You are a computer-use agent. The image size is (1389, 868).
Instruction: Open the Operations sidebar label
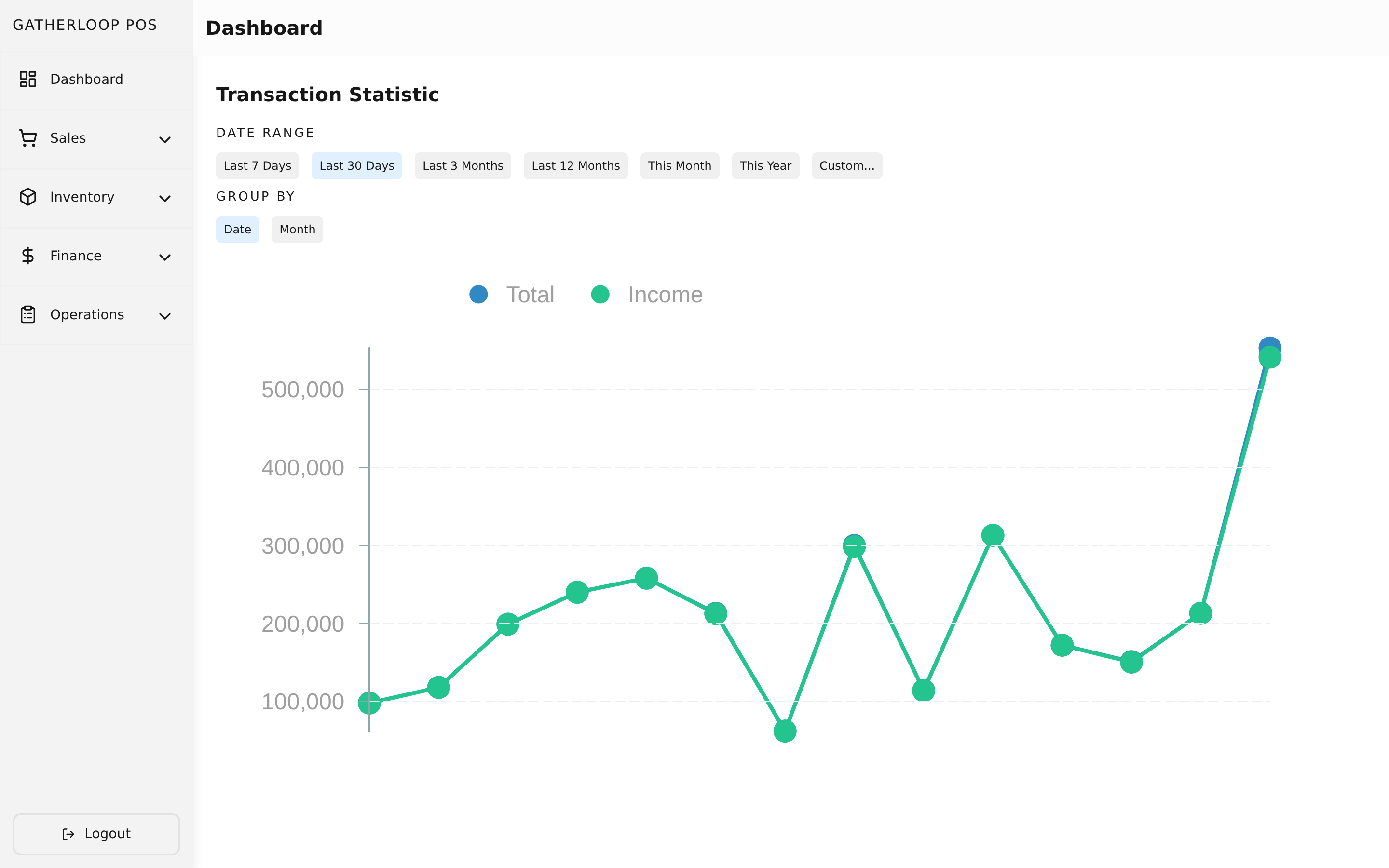tap(87, 314)
